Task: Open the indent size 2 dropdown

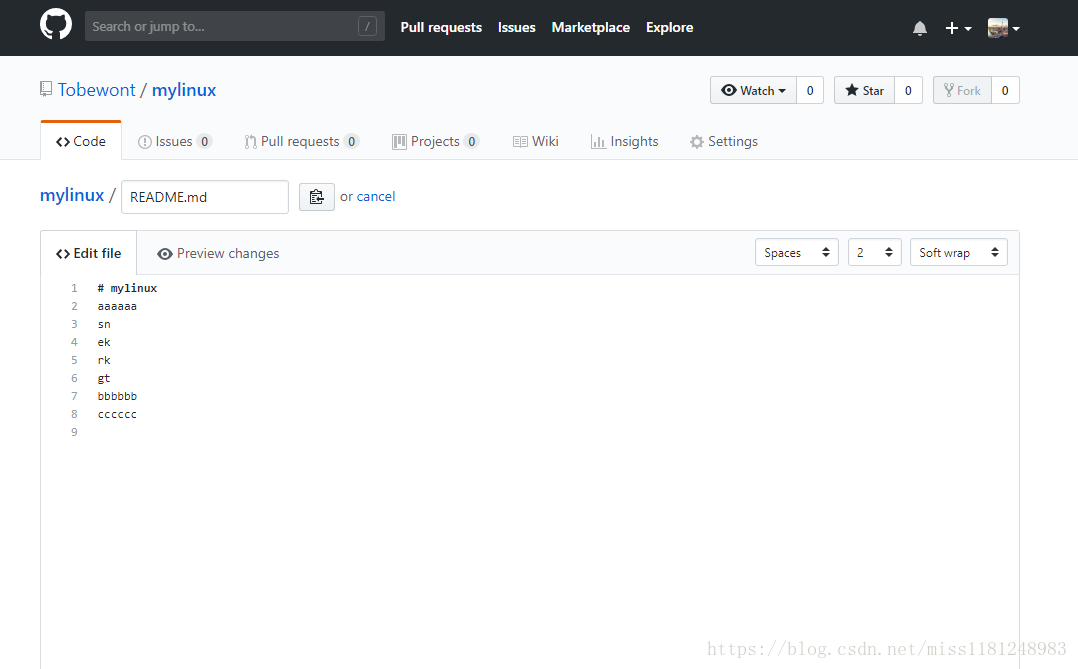Action: click(874, 252)
